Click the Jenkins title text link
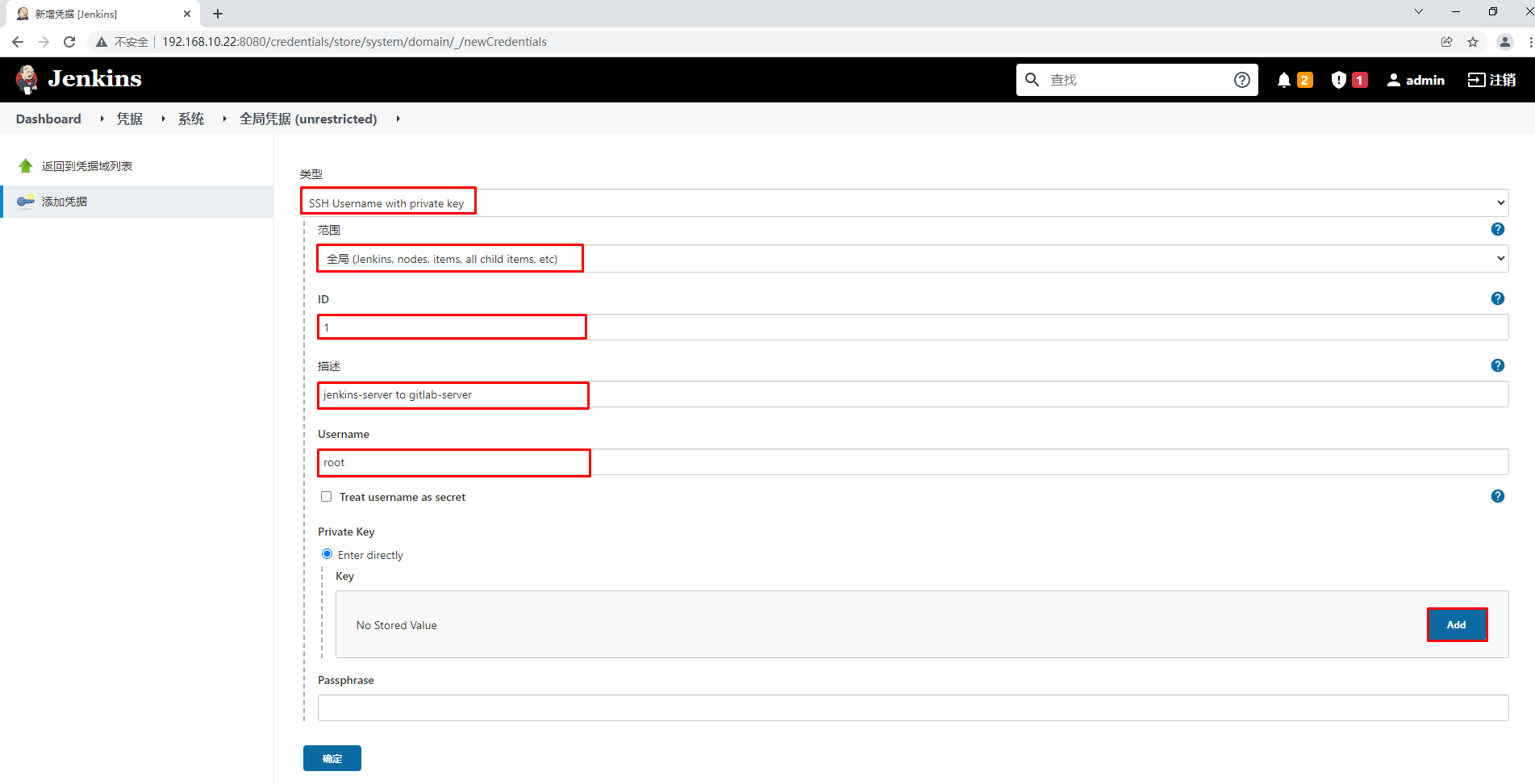The height and width of the screenshot is (784, 1535). pos(94,79)
